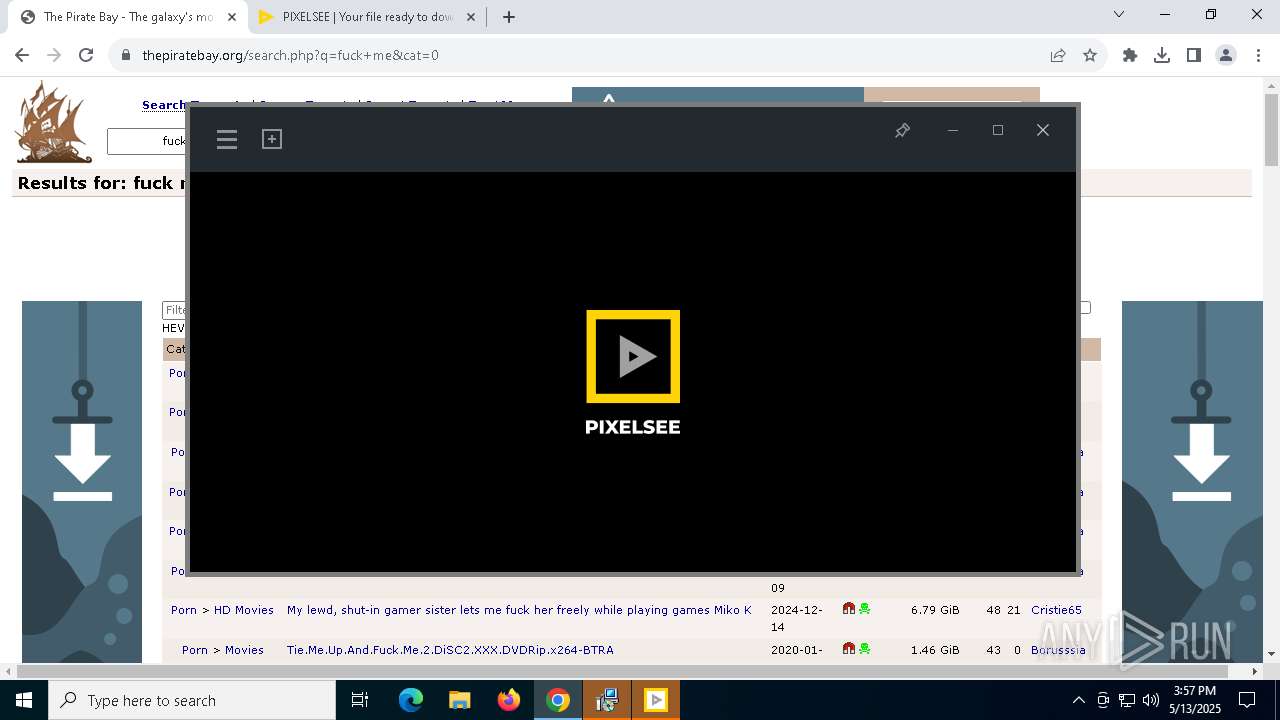Screen dimensions: 1280x720
Task: Close the PixelSee player window
Action: coord(1043,130)
